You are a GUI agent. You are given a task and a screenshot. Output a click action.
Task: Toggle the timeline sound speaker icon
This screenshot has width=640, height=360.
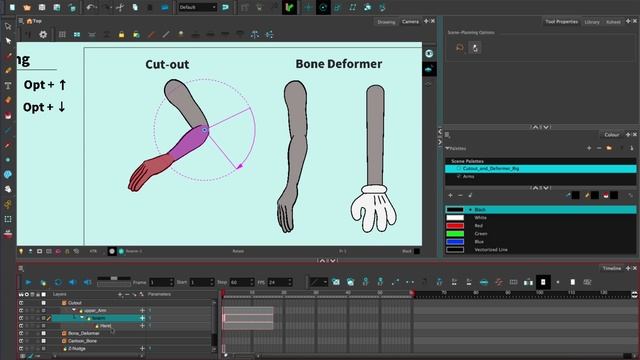click(x=73, y=282)
